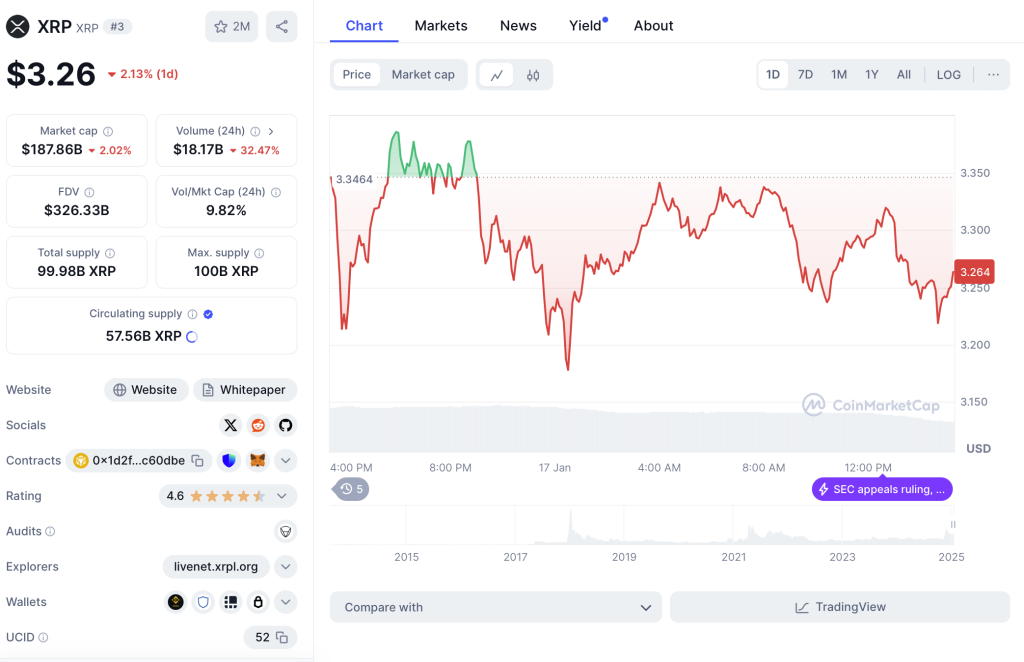Add contract to MetaMask fox icon
Viewport: 1024px width, 662px height.
[x=258, y=460]
